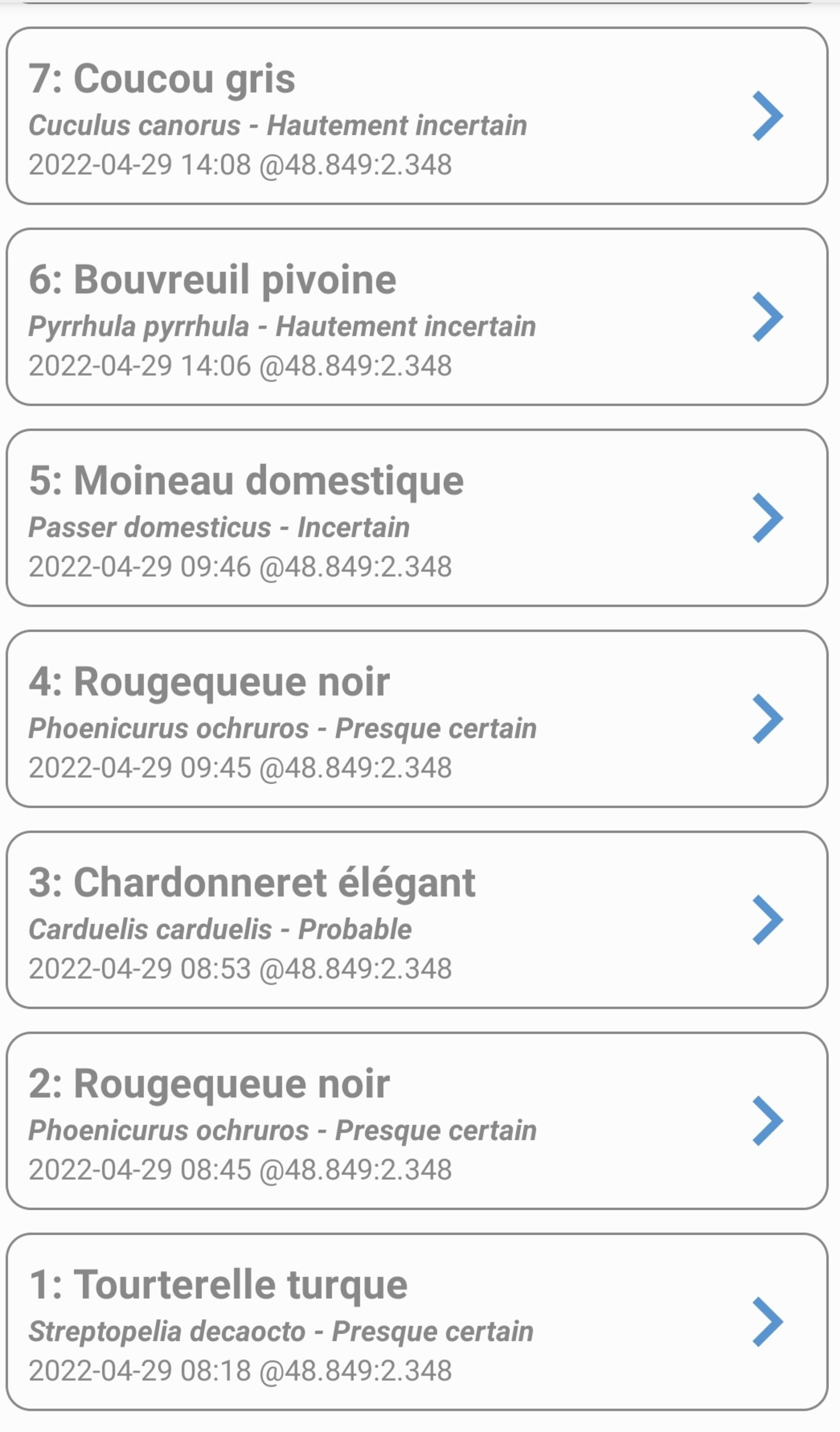Open observation 4: Rougequeue noir title
Viewport: 840px width, 1432px height.
click(209, 682)
